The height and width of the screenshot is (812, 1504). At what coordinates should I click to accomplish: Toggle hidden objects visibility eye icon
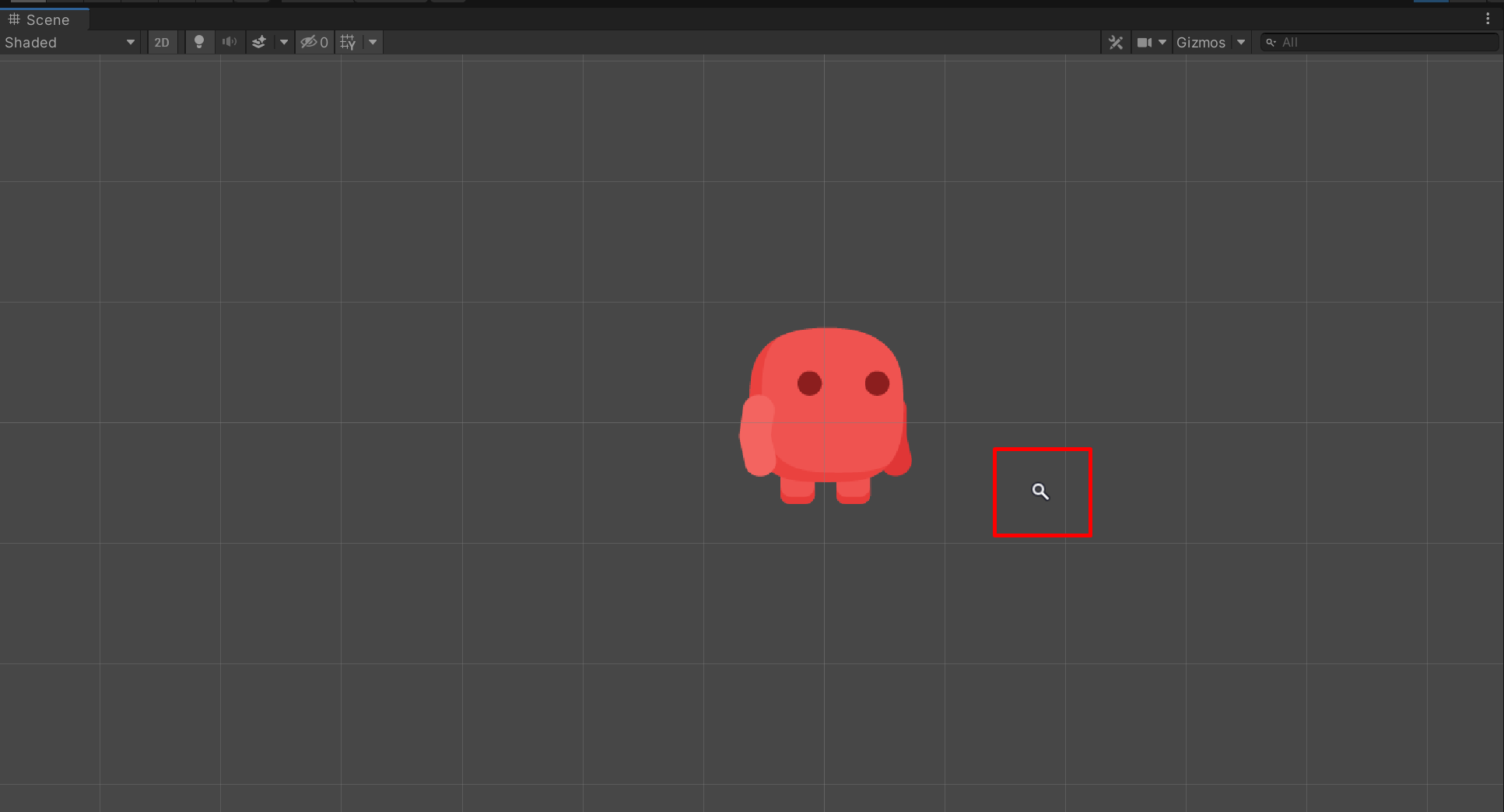coord(314,42)
